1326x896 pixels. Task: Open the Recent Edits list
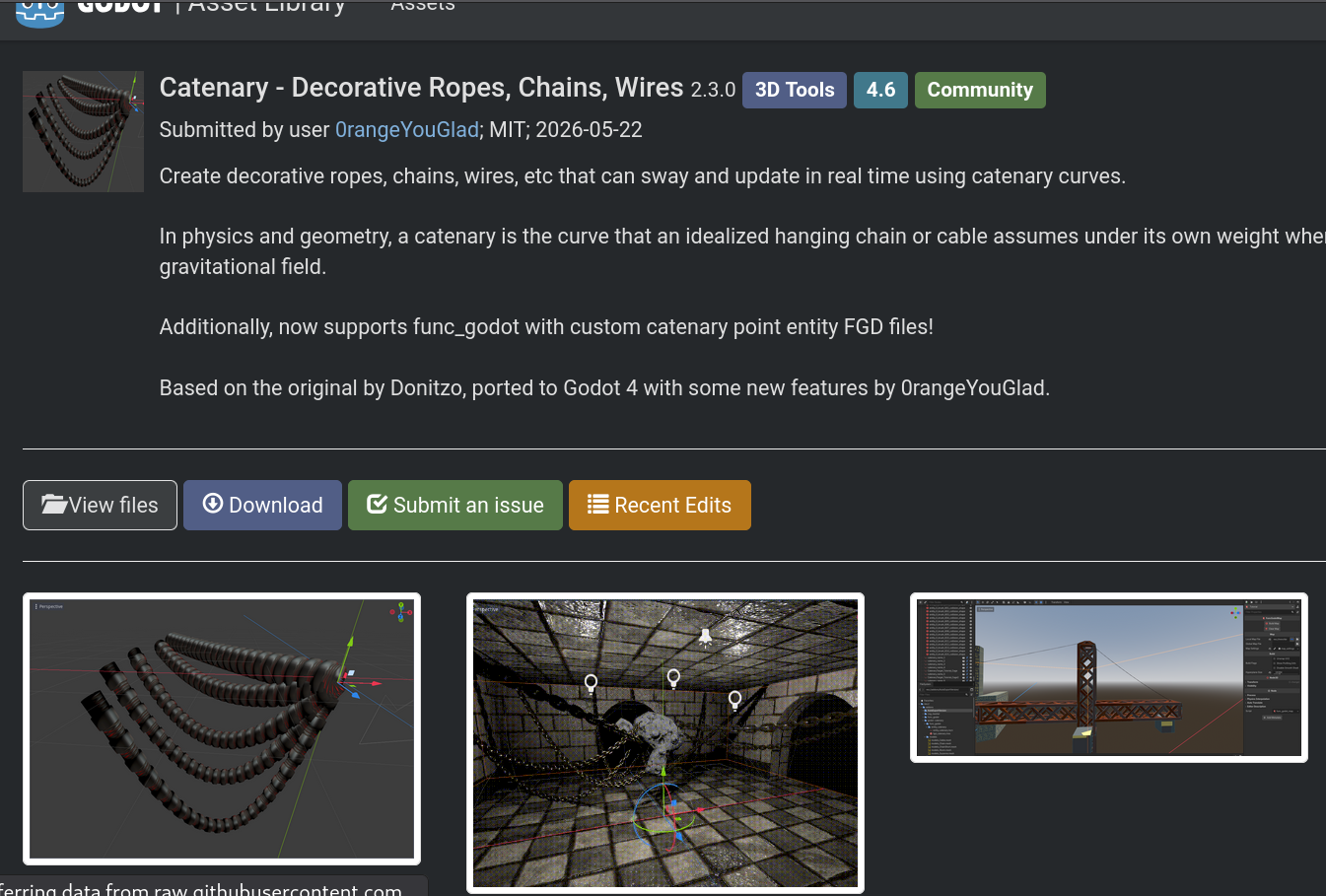pyautogui.click(x=660, y=505)
